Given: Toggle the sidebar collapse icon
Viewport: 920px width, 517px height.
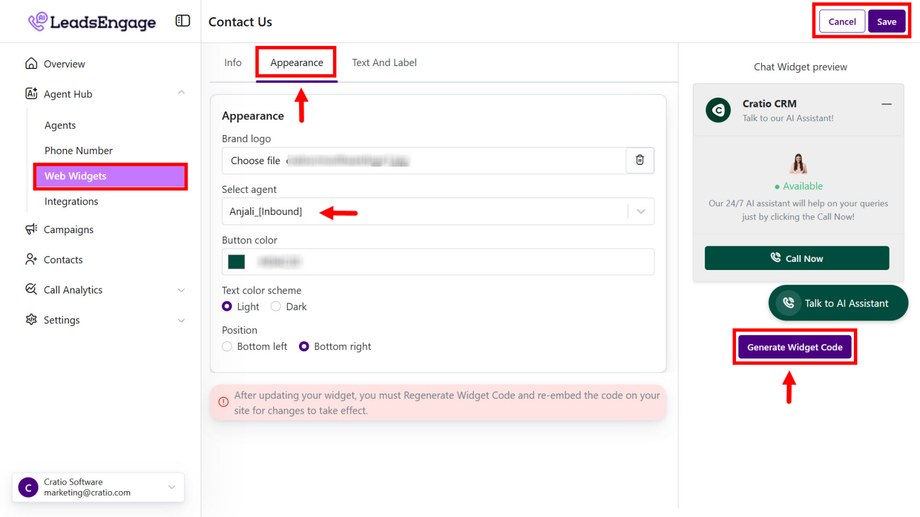Looking at the screenshot, I should click(182, 21).
